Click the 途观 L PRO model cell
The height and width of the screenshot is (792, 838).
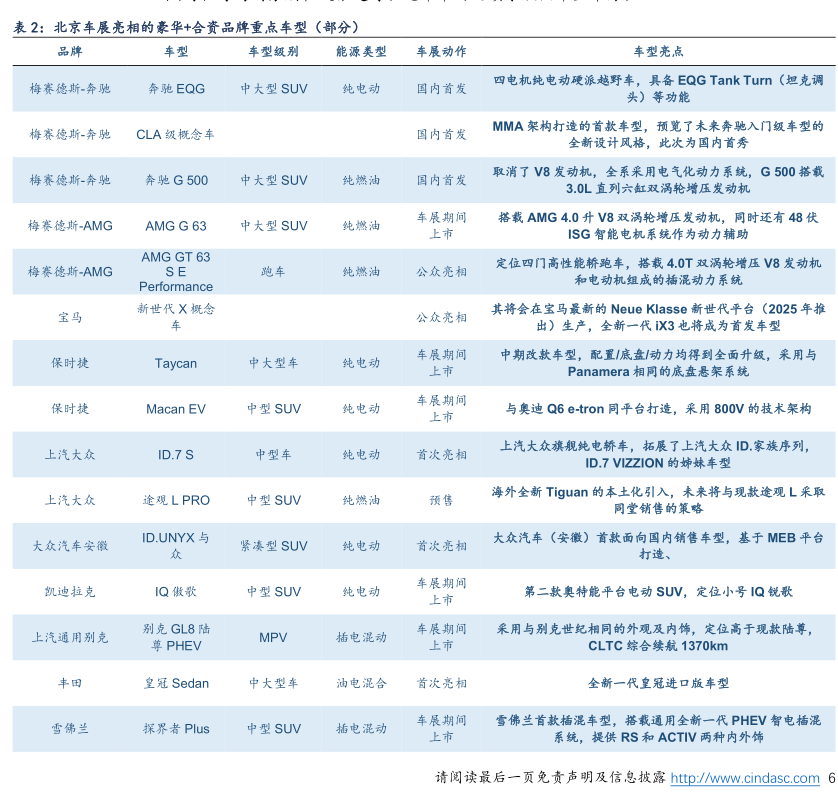(x=175, y=500)
